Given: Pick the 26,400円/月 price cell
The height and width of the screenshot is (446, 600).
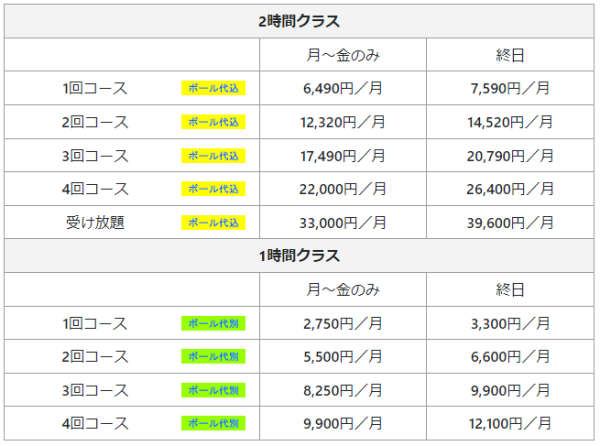Looking at the screenshot, I should pyautogui.click(x=510, y=189).
